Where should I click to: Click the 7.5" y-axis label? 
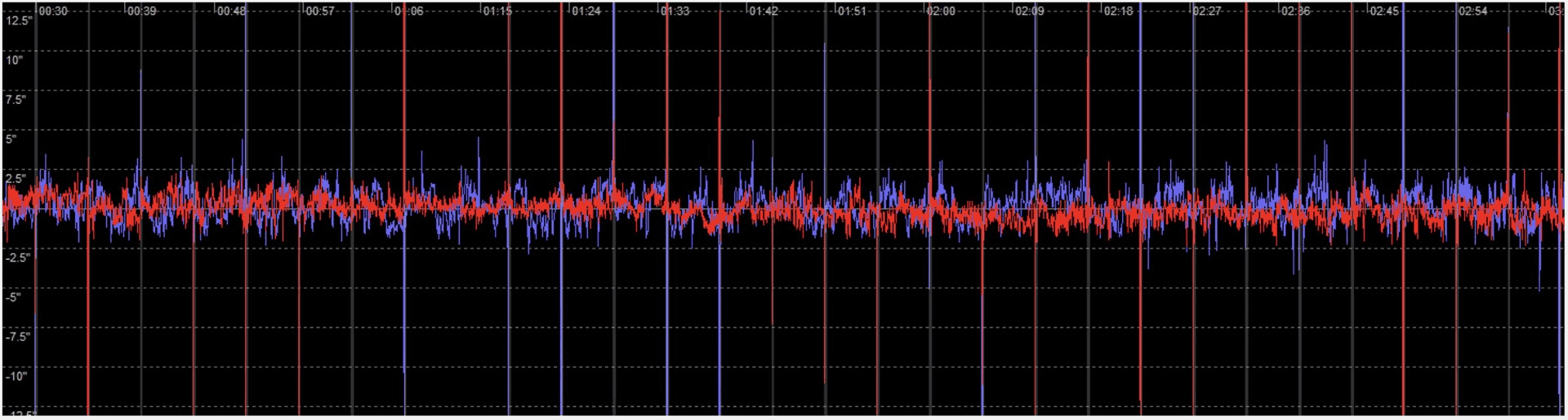[x=16, y=100]
